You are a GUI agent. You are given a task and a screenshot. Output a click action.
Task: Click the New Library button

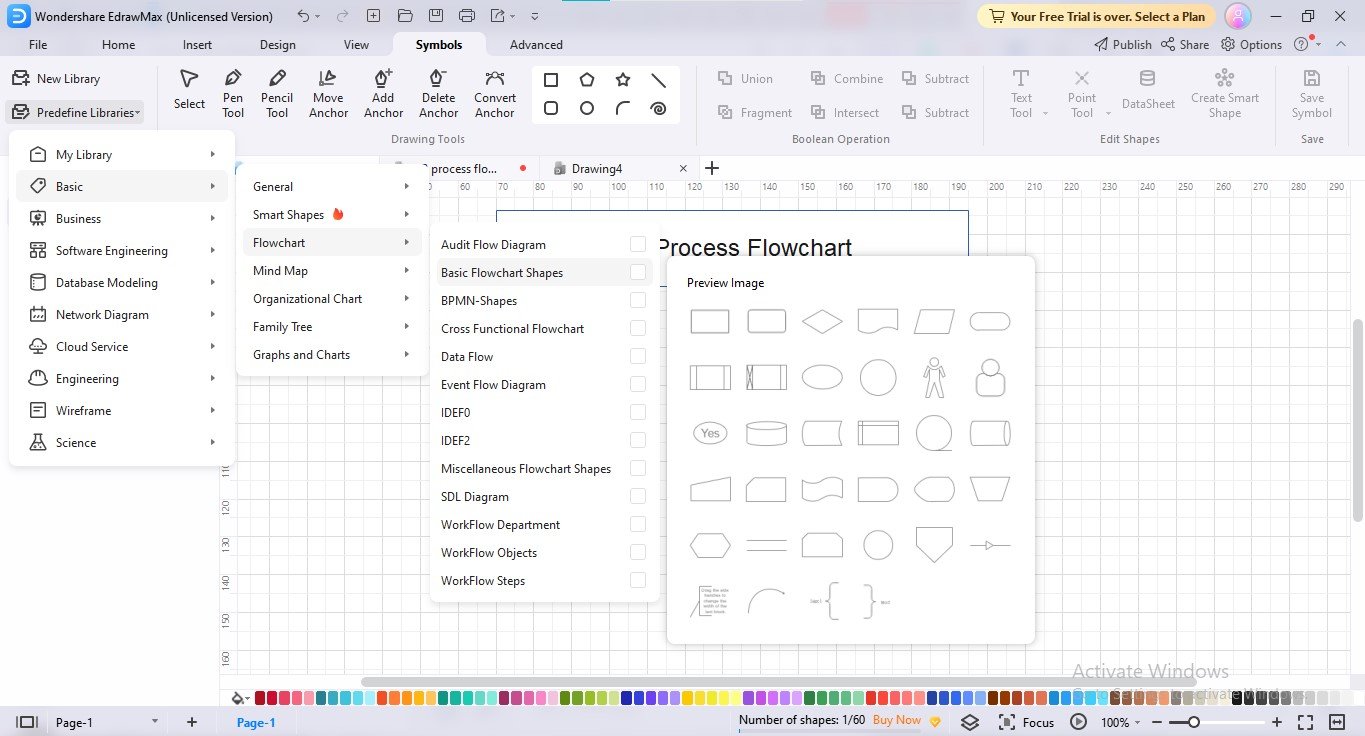(57, 78)
